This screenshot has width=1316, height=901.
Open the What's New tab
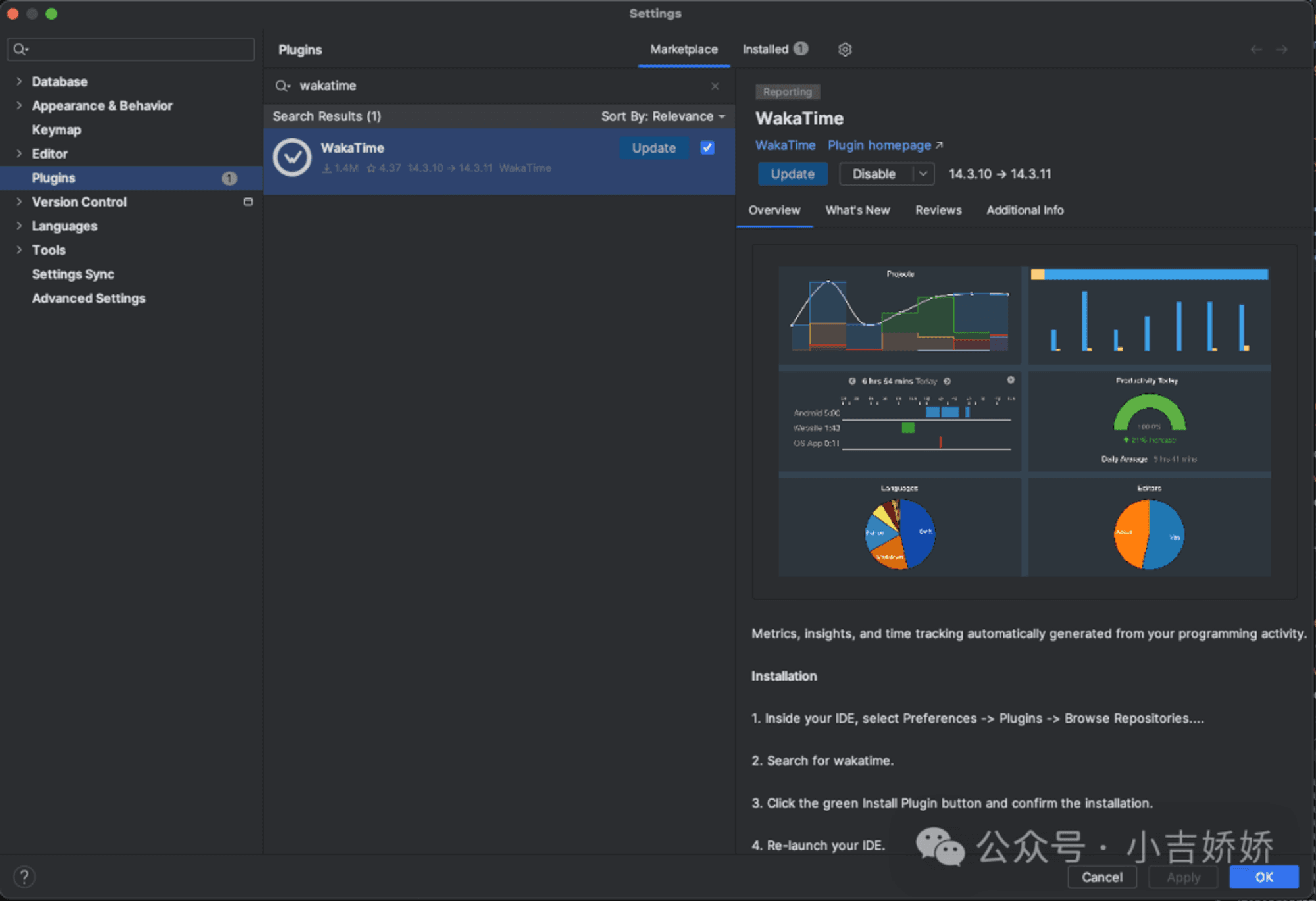click(x=857, y=210)
